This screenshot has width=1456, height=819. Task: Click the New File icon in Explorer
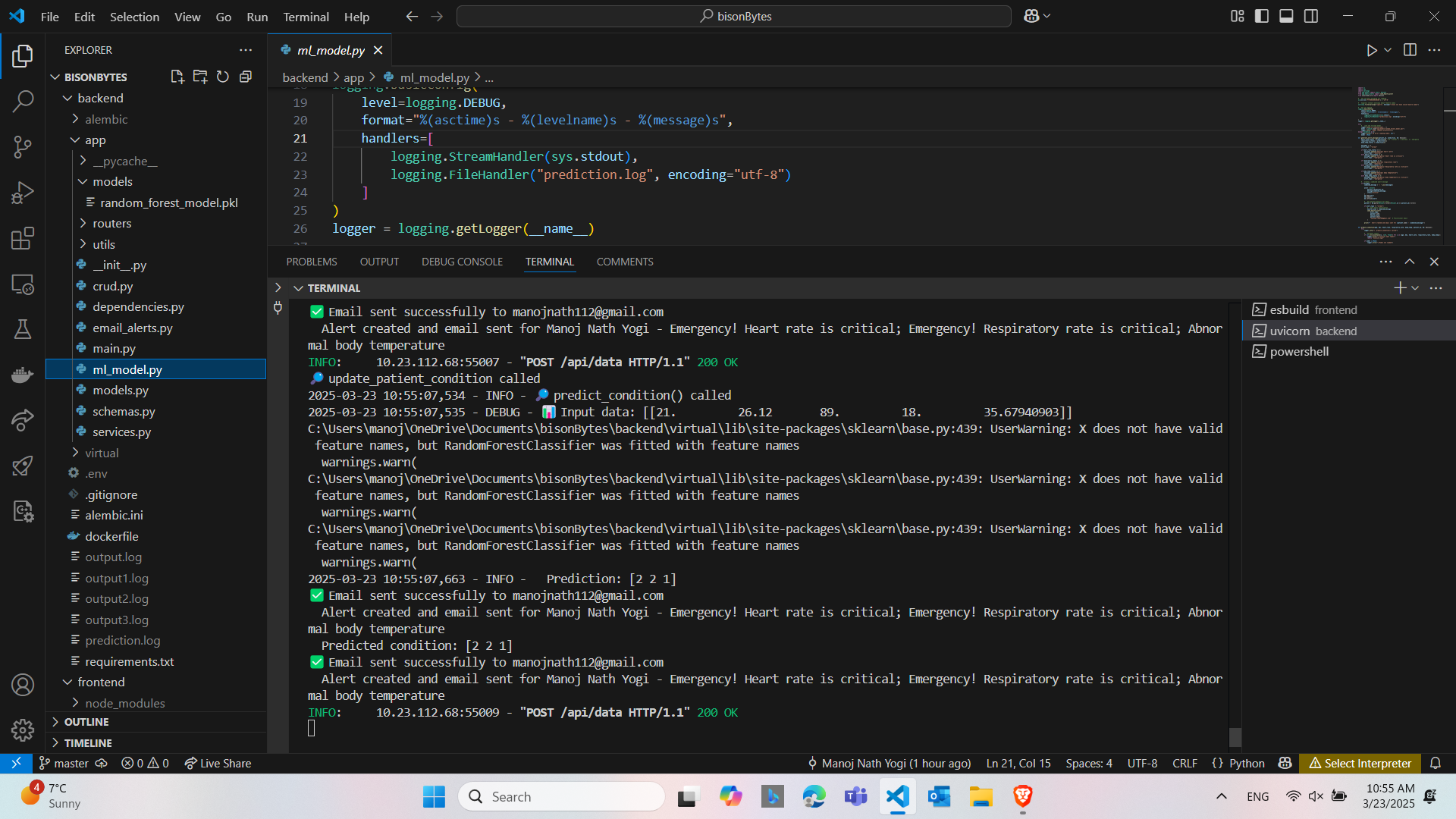coord(177,77)
